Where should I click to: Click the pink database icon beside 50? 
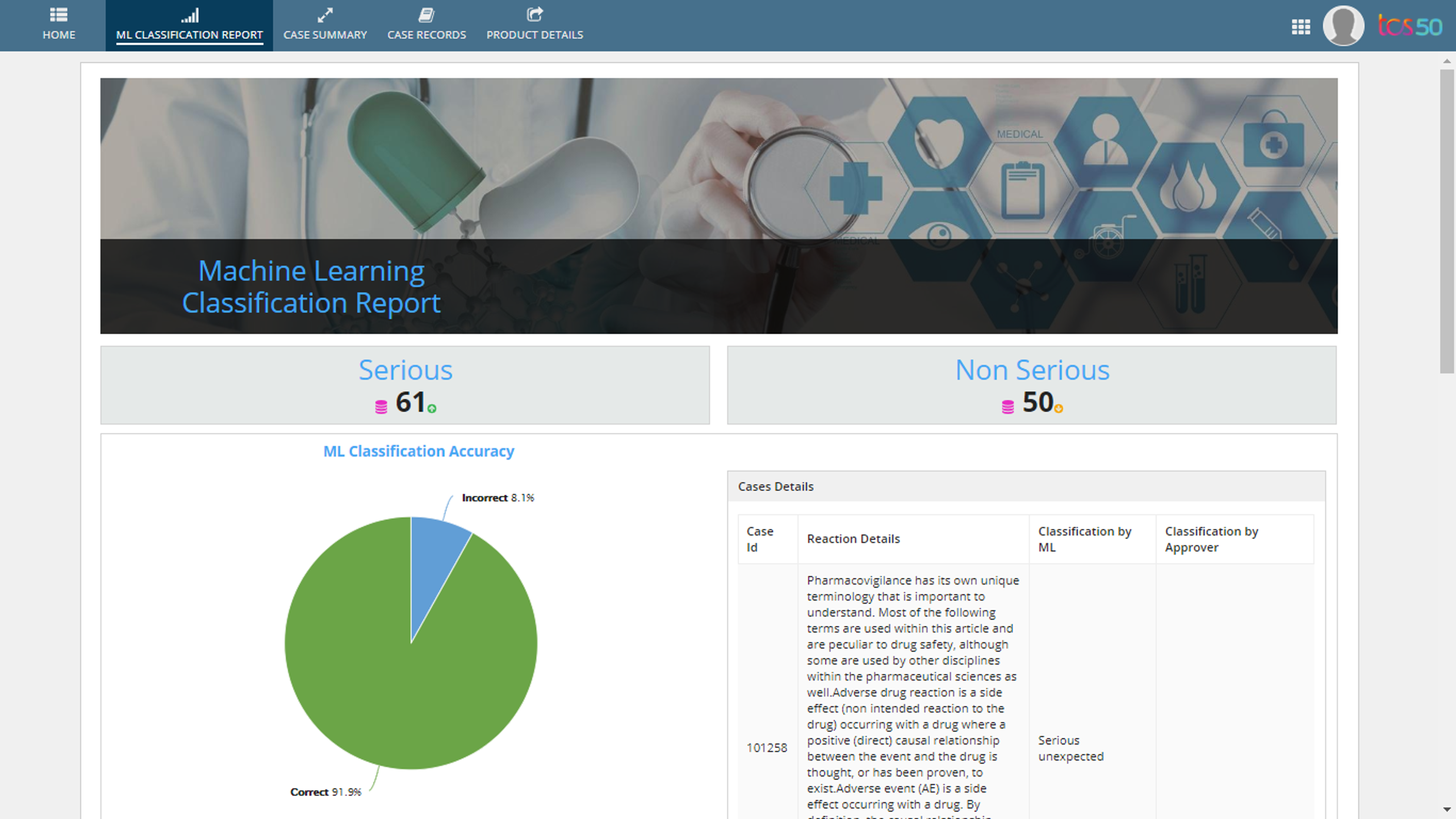coord(1008,407)
